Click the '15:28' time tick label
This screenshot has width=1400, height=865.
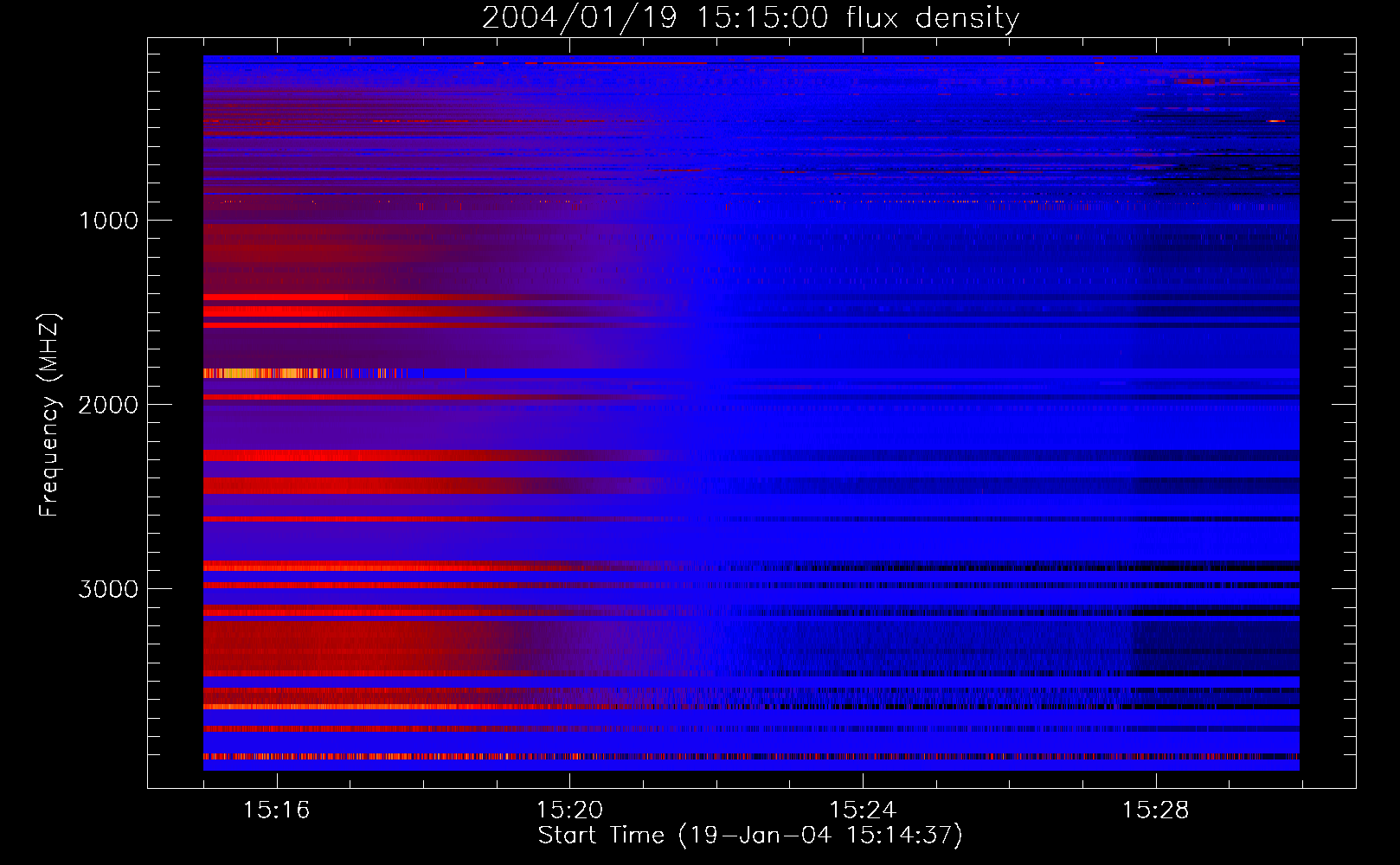[x=1156, y=811]
